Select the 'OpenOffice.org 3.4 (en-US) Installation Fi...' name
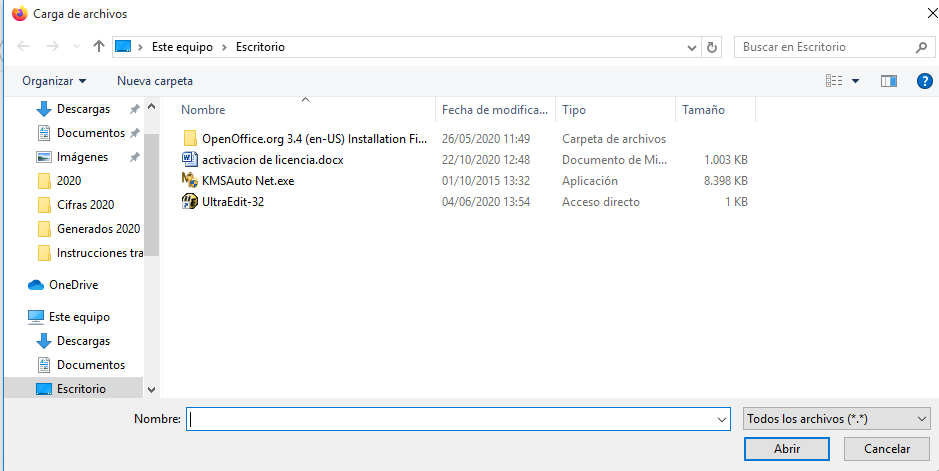939x471 pixels. click(315, 139)
